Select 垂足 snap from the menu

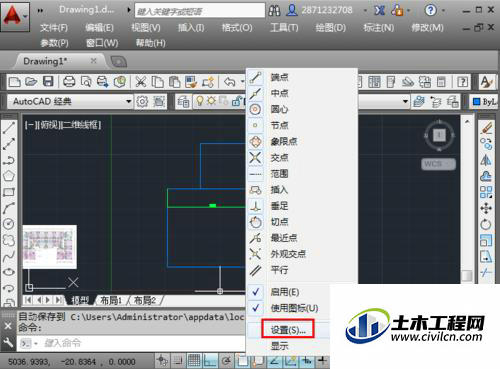pos(279,206)
